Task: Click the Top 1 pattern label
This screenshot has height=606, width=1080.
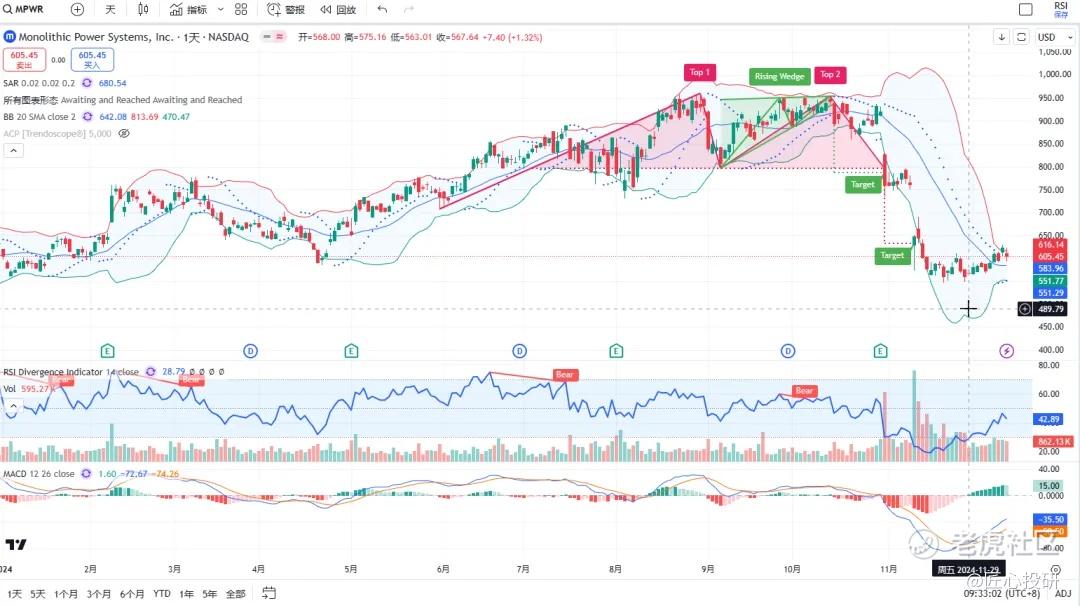Action: coord(700,72)
